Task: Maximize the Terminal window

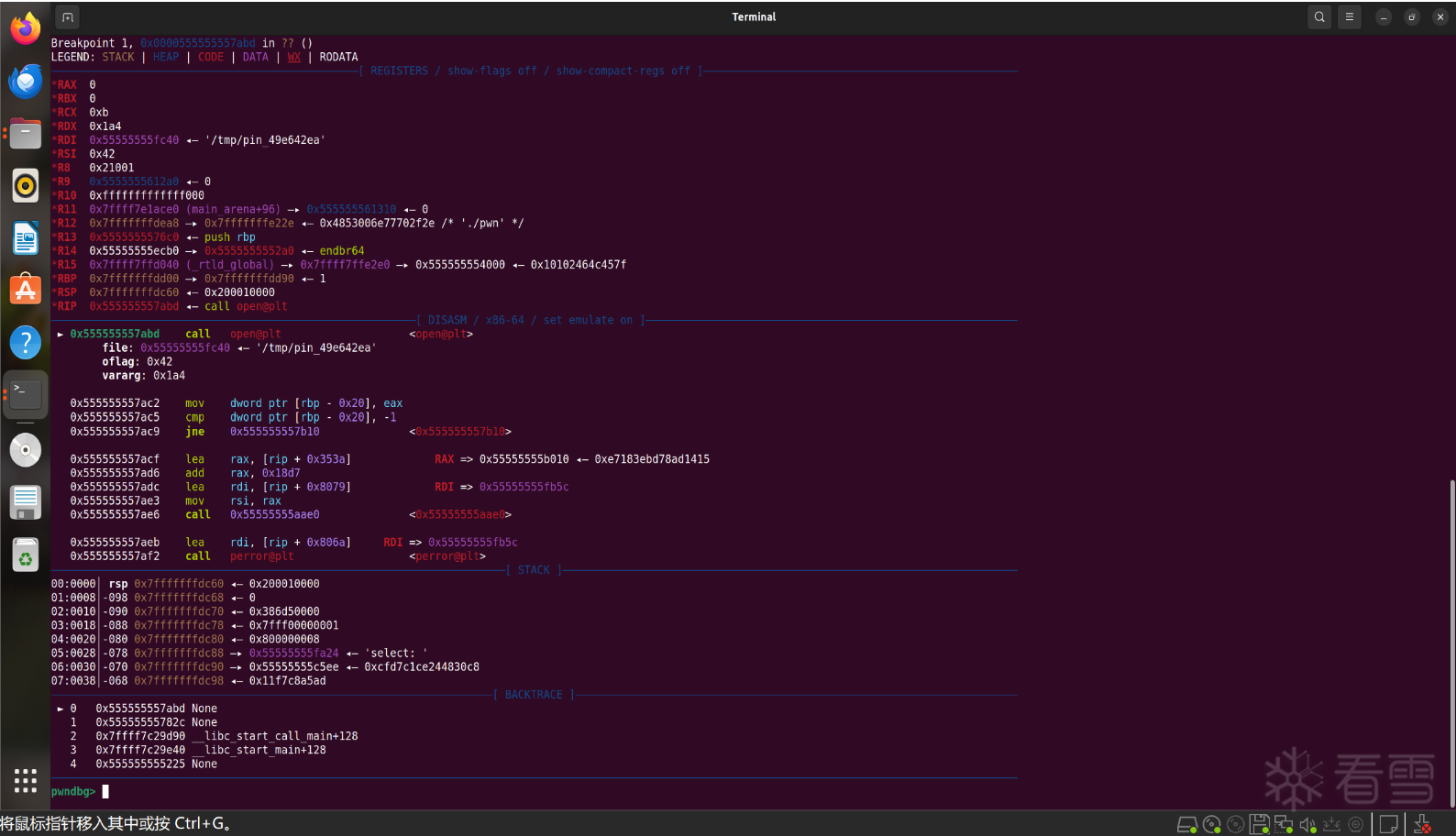Action: point(1412,17)
